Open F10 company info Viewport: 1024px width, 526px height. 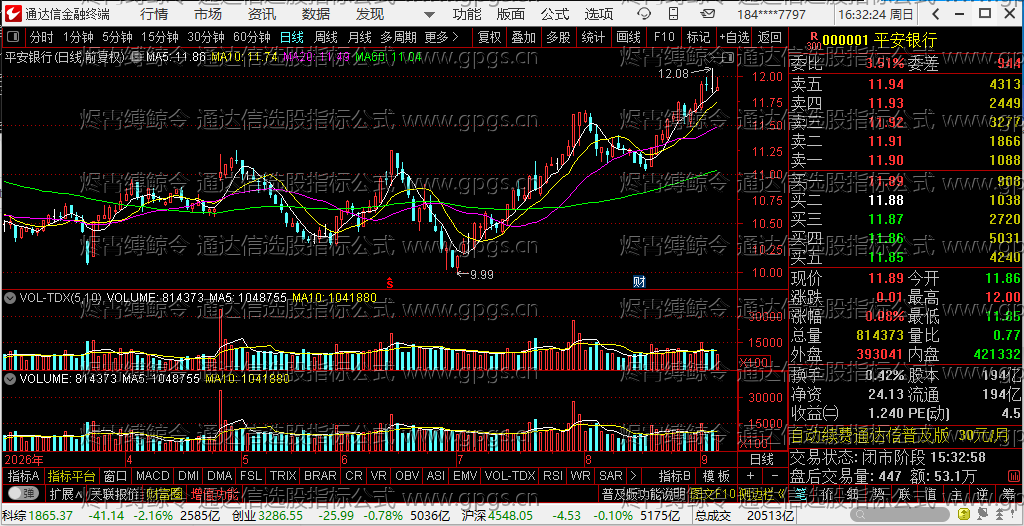click(664, 37)
